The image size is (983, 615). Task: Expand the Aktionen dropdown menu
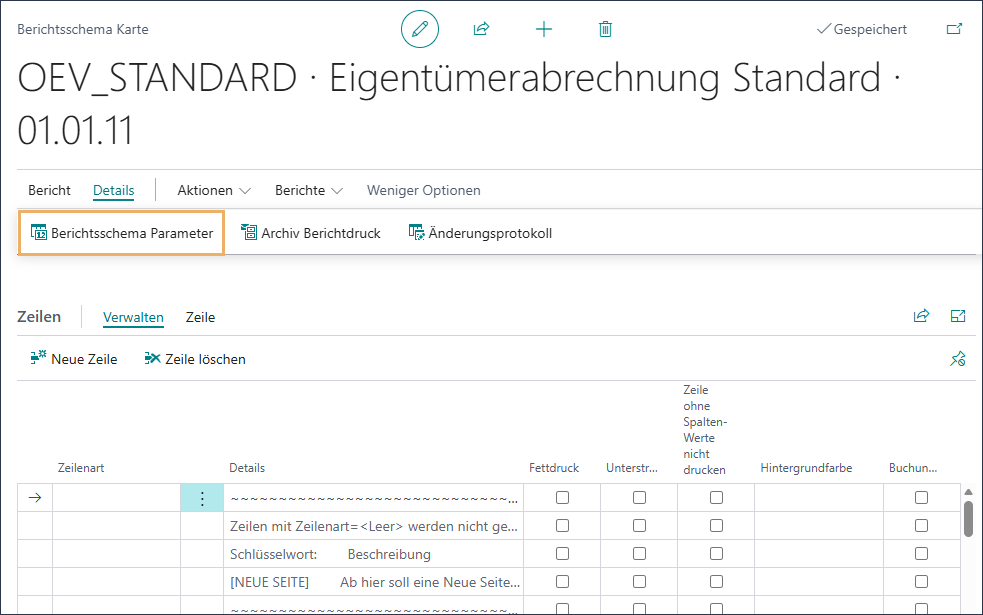pos(214,190)
